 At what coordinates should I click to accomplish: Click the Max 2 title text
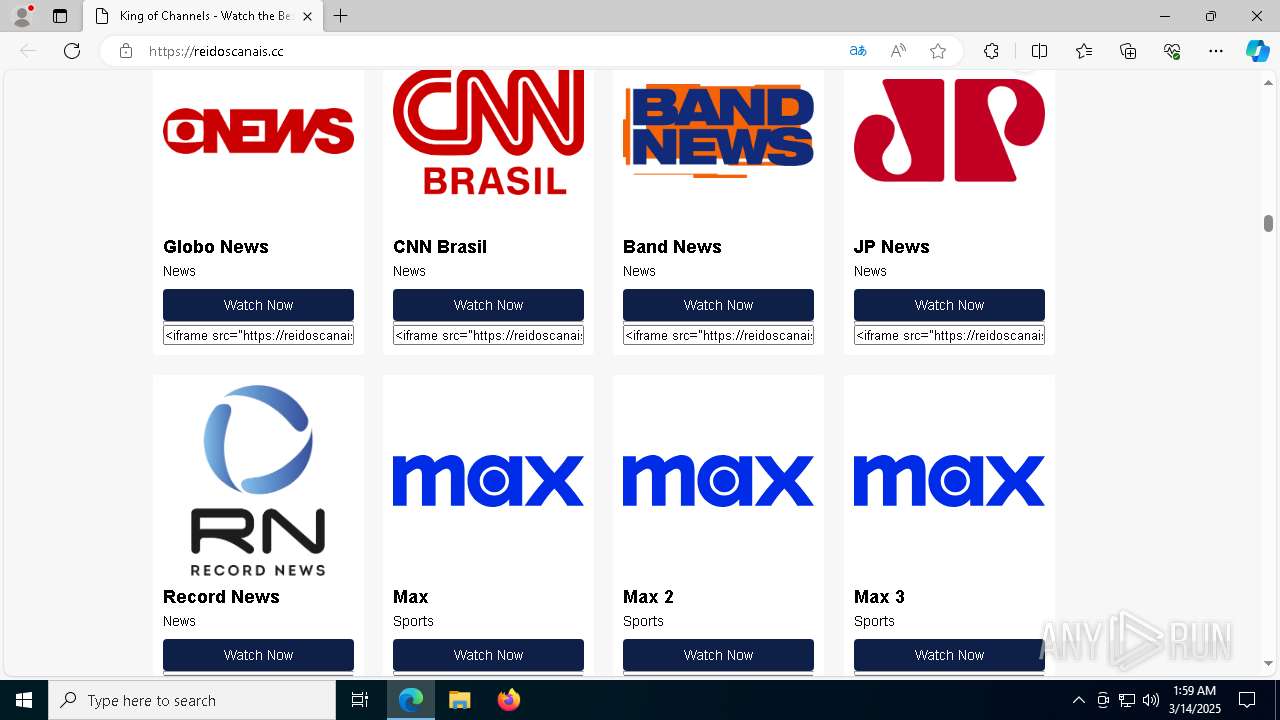tap(648, 597)
